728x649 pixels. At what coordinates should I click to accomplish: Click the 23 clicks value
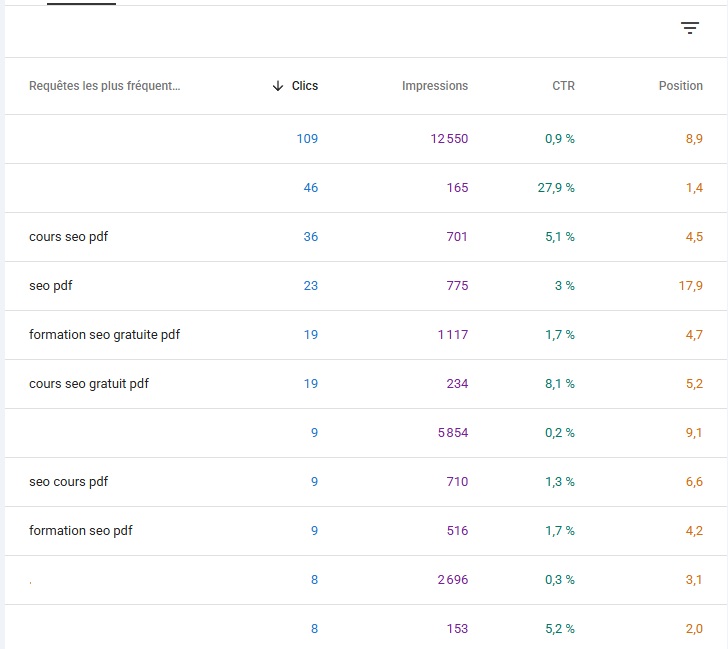[311, 286]
